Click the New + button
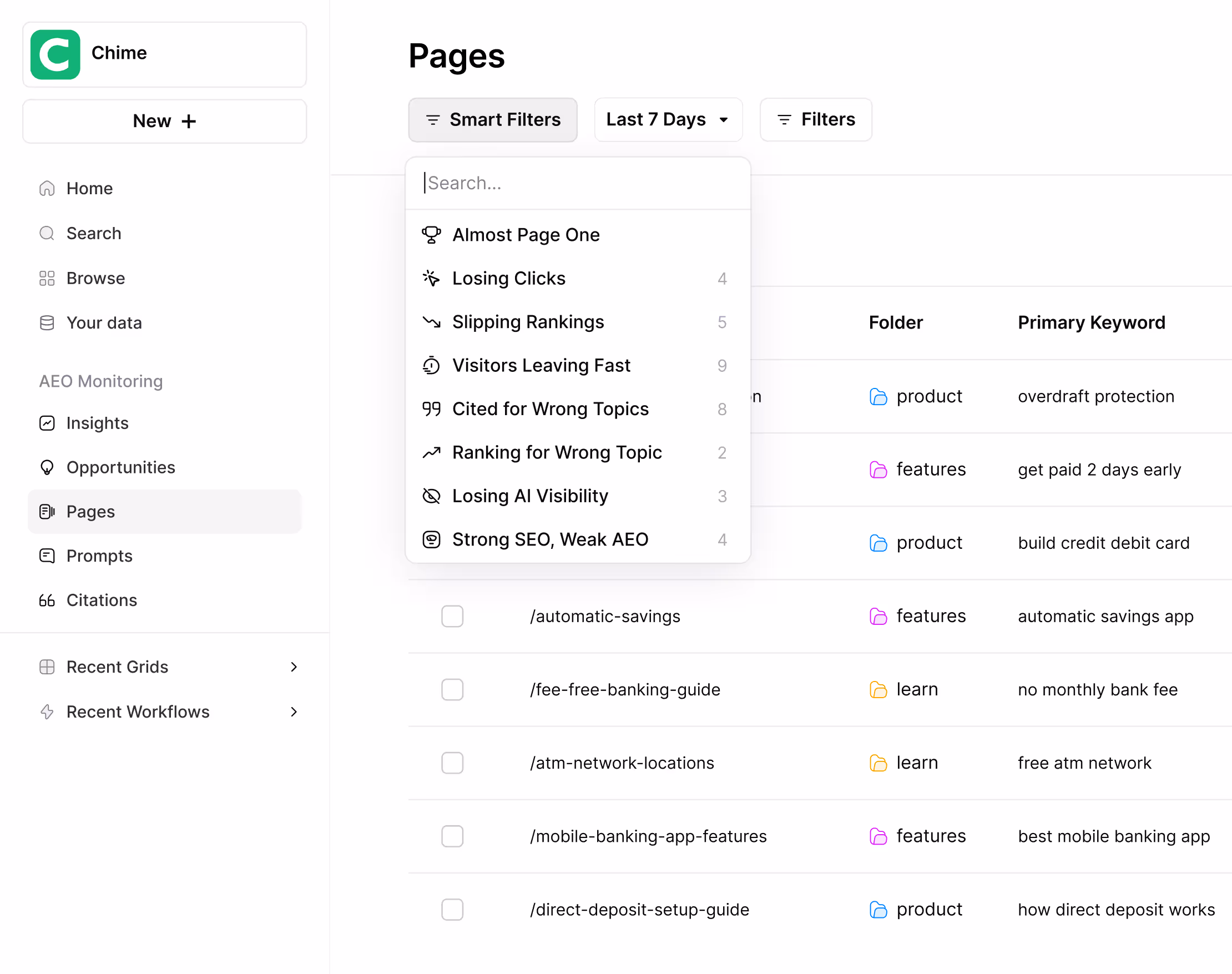Screen dimensions: 1232x974 point(164,122)
